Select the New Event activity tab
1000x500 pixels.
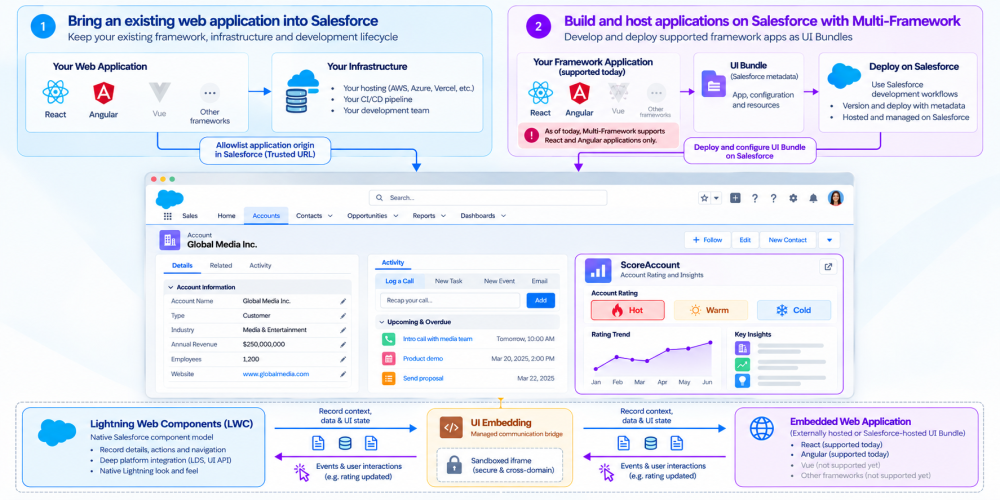tap(499, 281)
